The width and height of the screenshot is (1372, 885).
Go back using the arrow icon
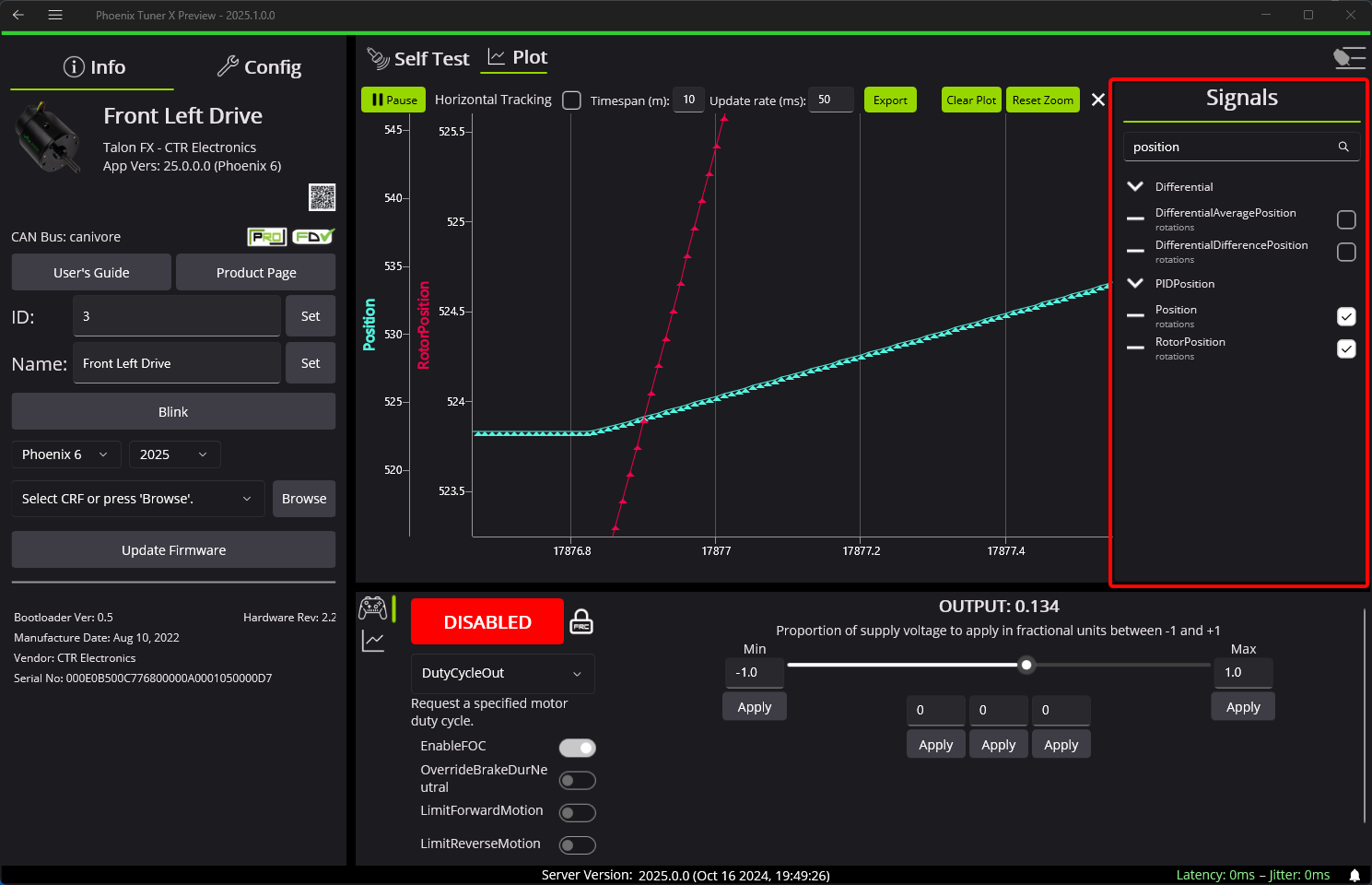click(18, 15)
